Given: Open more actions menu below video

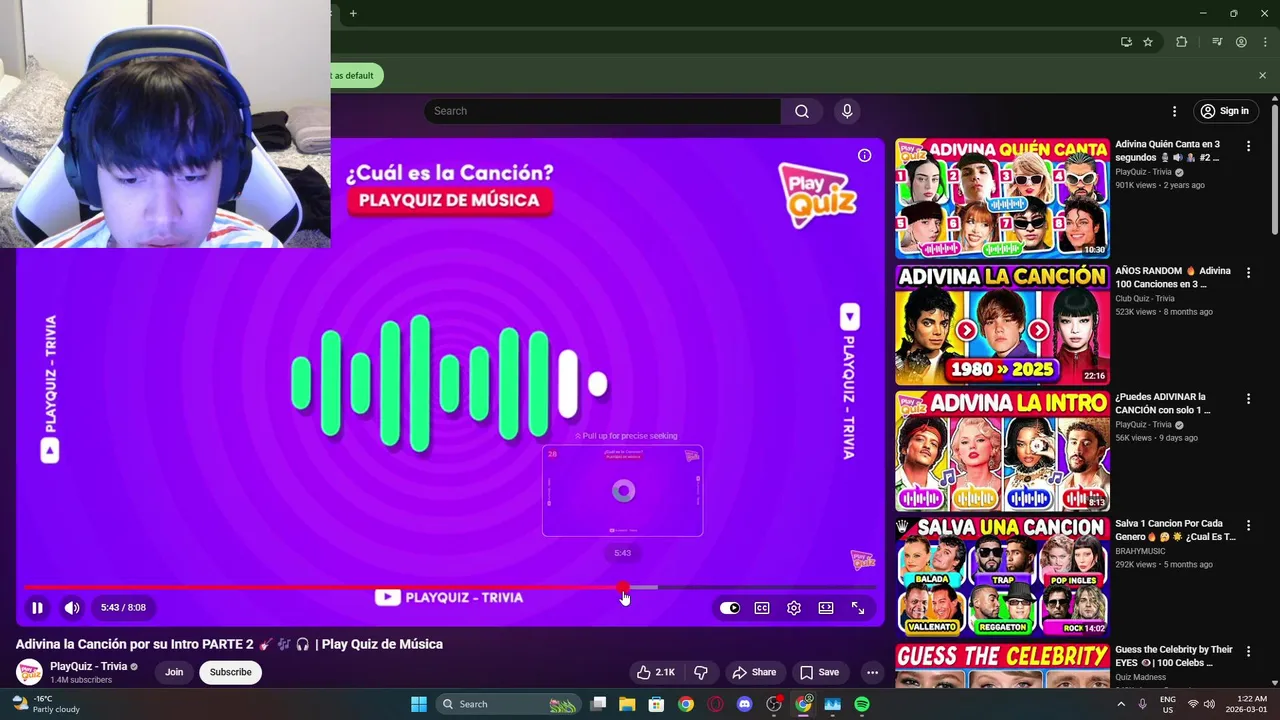Looking at the screenshot, I should 872,672.
